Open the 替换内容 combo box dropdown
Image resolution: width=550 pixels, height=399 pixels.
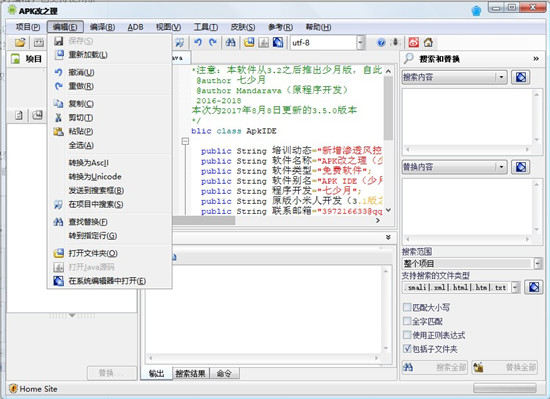click(501, 167)
